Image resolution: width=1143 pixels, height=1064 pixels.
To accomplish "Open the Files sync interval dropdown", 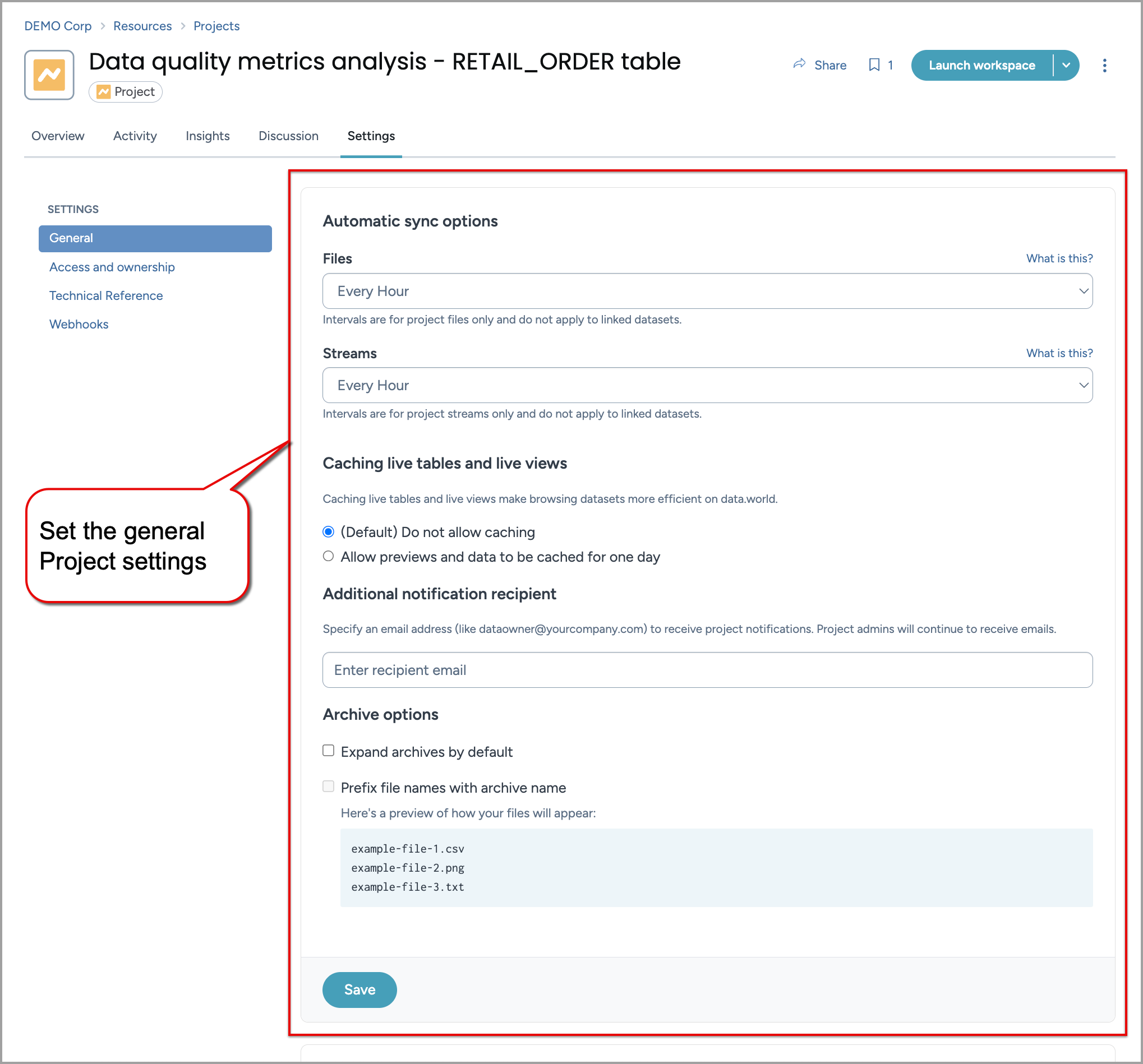I will pyautogui.click(x=707, y=291).
